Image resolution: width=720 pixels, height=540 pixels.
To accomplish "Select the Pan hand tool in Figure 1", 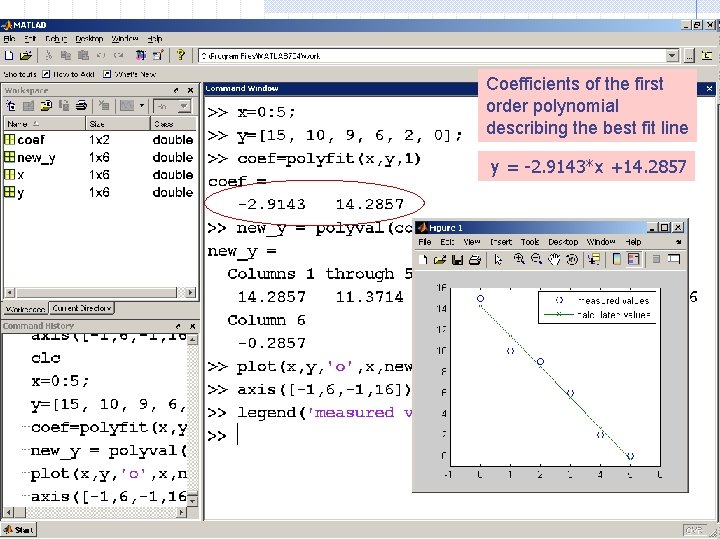I will click(x=554, y=259).
